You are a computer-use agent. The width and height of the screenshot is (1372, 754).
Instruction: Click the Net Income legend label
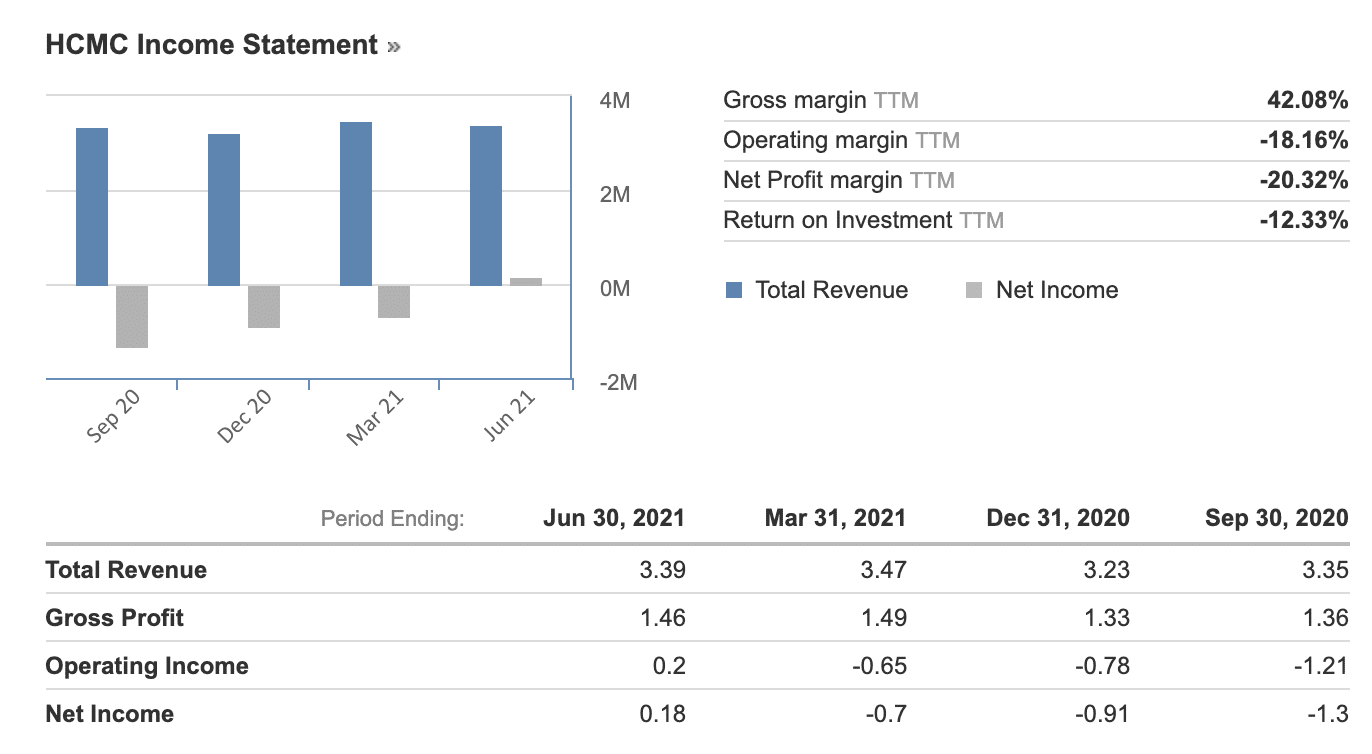tap(1057, 290)
